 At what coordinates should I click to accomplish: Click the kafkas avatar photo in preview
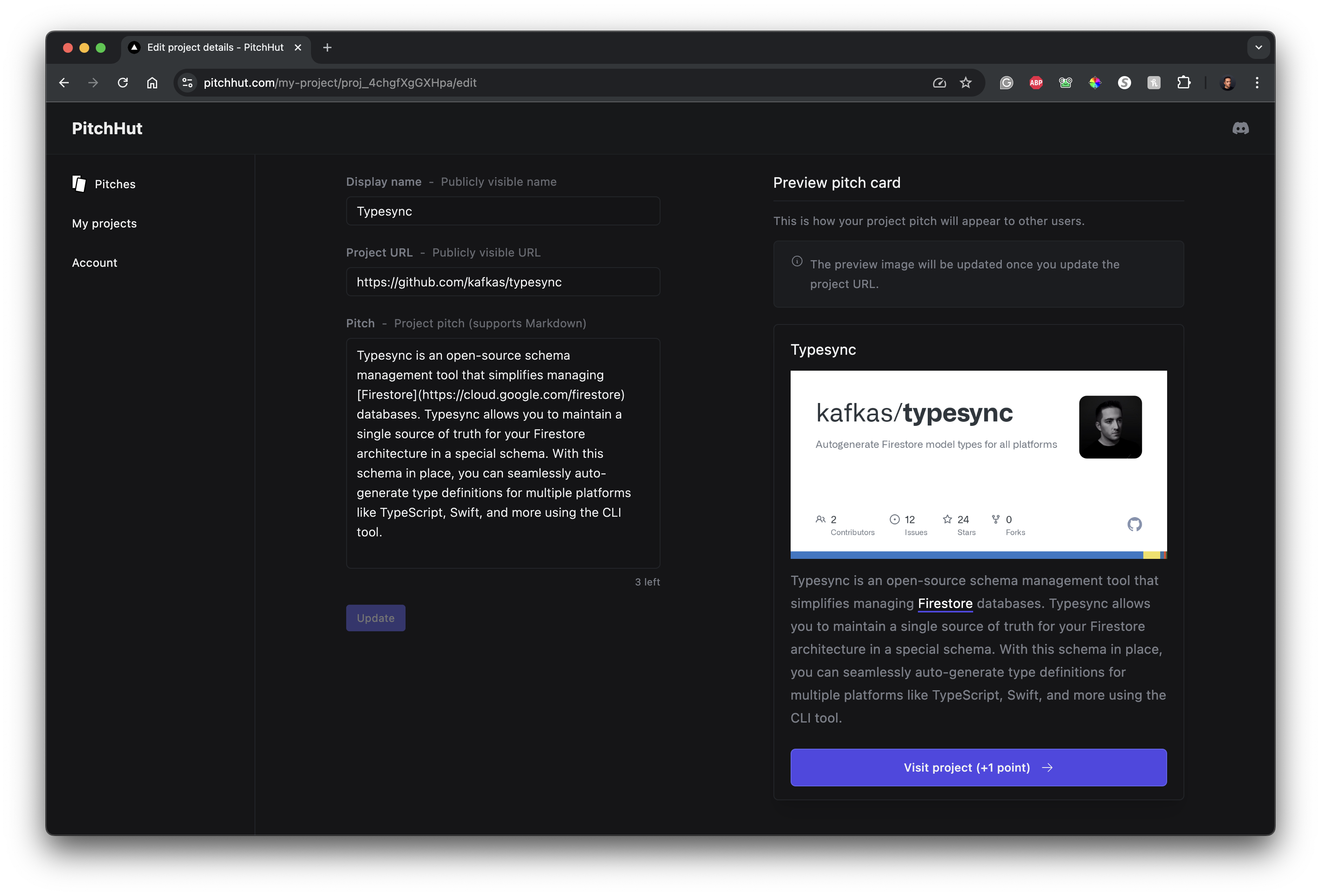click(1110, 427)
